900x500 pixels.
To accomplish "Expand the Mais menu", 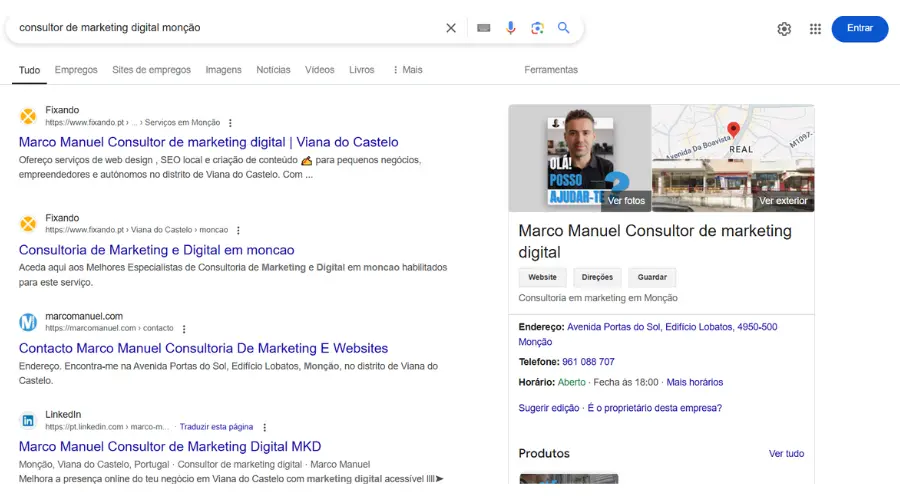I will point(408,69).
